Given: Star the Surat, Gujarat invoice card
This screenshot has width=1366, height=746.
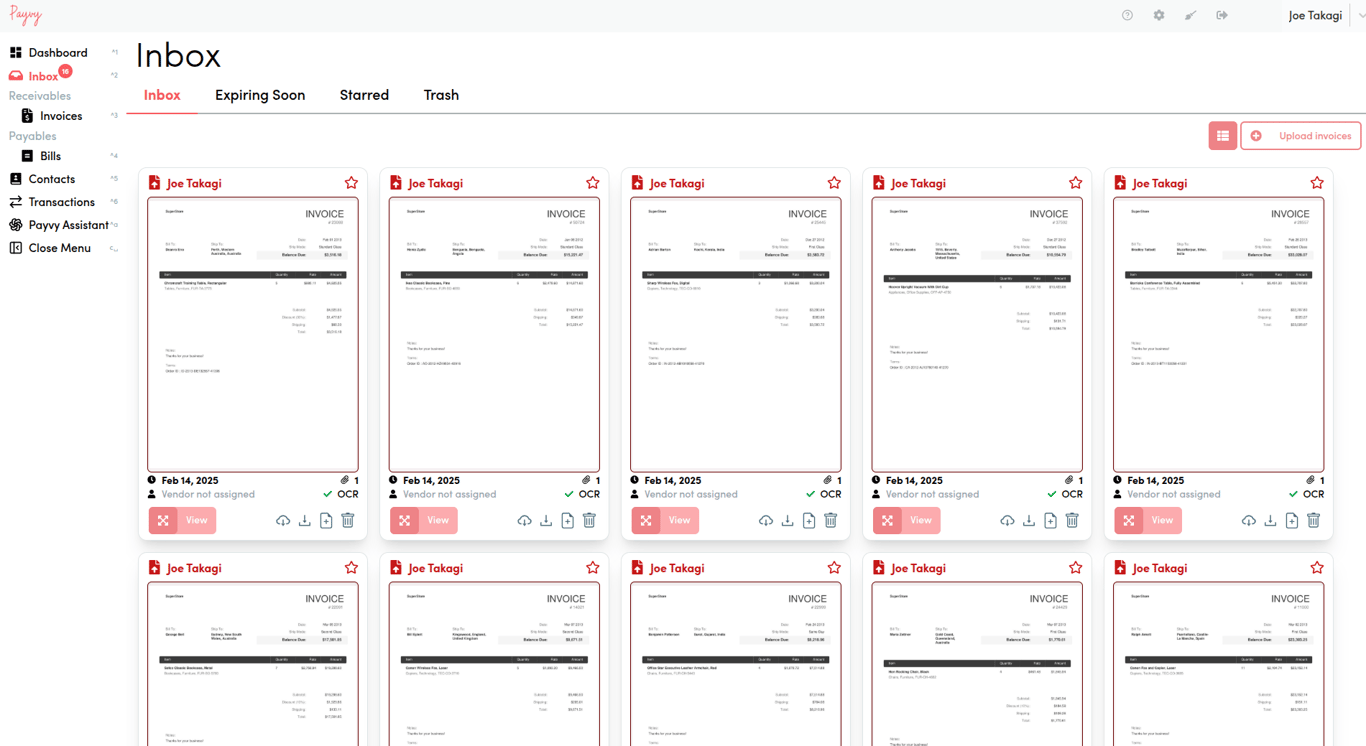Looking at the screenshot, I should click(834, 568).
